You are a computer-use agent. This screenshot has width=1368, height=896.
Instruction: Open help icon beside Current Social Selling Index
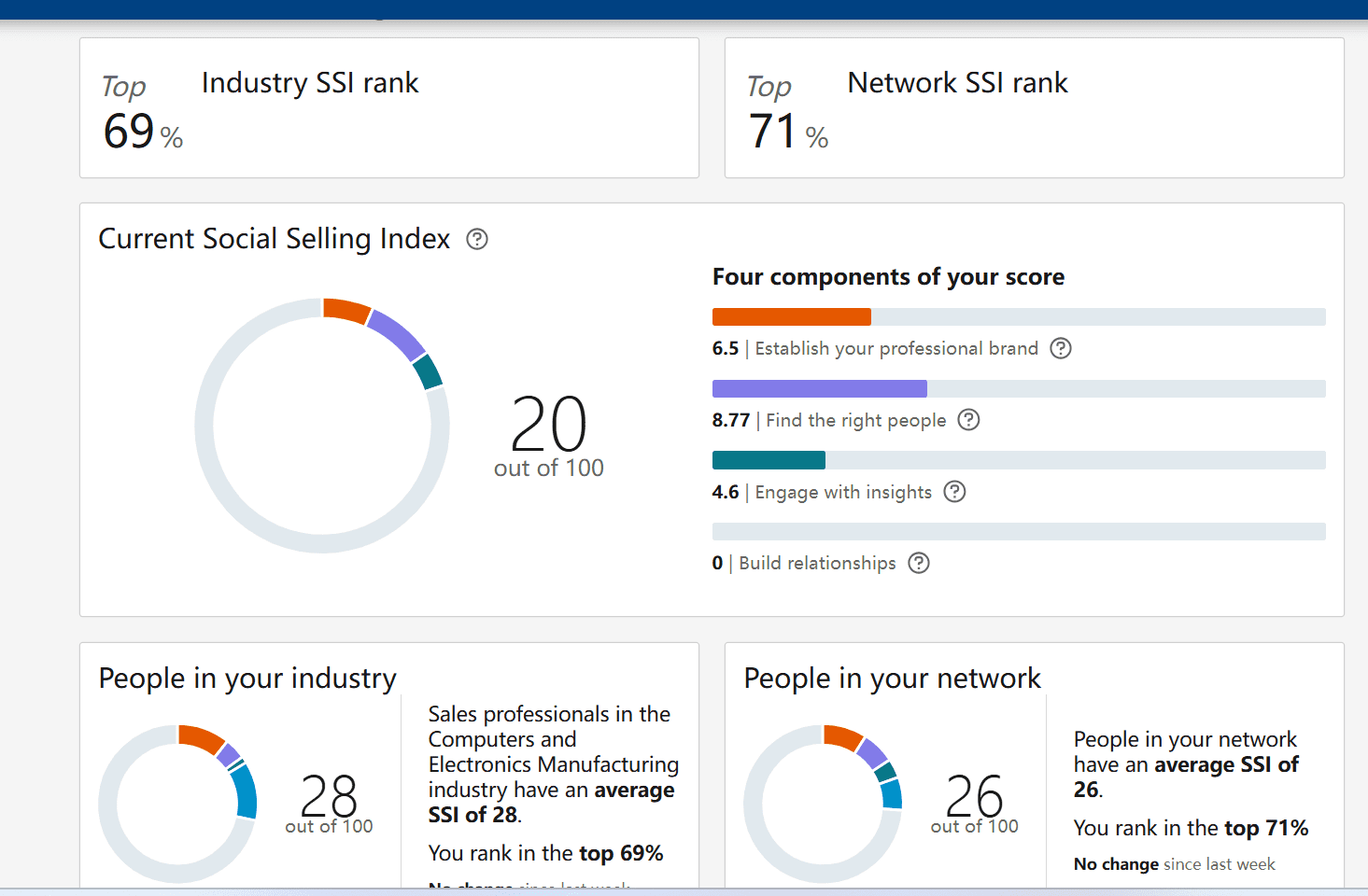coord(477,239)
